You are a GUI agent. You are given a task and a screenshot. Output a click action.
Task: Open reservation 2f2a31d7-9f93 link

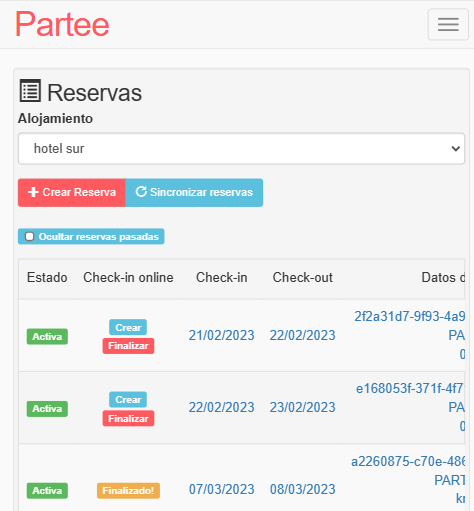click(409, 316)
